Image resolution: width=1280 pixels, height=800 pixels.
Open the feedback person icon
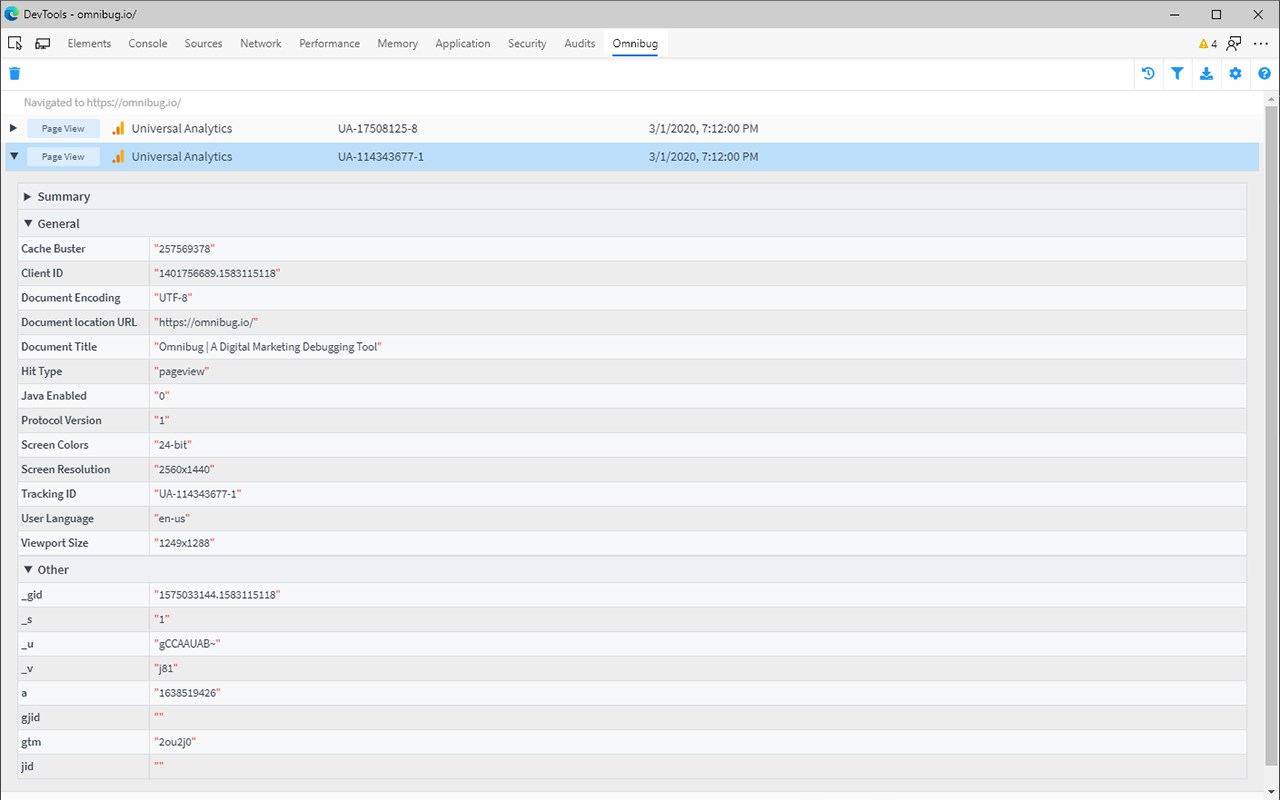pyautogui.click(x=1234, y=44)
